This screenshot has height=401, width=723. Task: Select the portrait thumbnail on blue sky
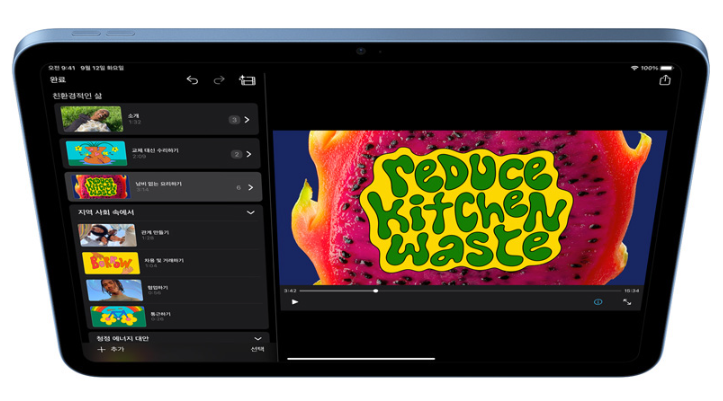click(115, 290)
